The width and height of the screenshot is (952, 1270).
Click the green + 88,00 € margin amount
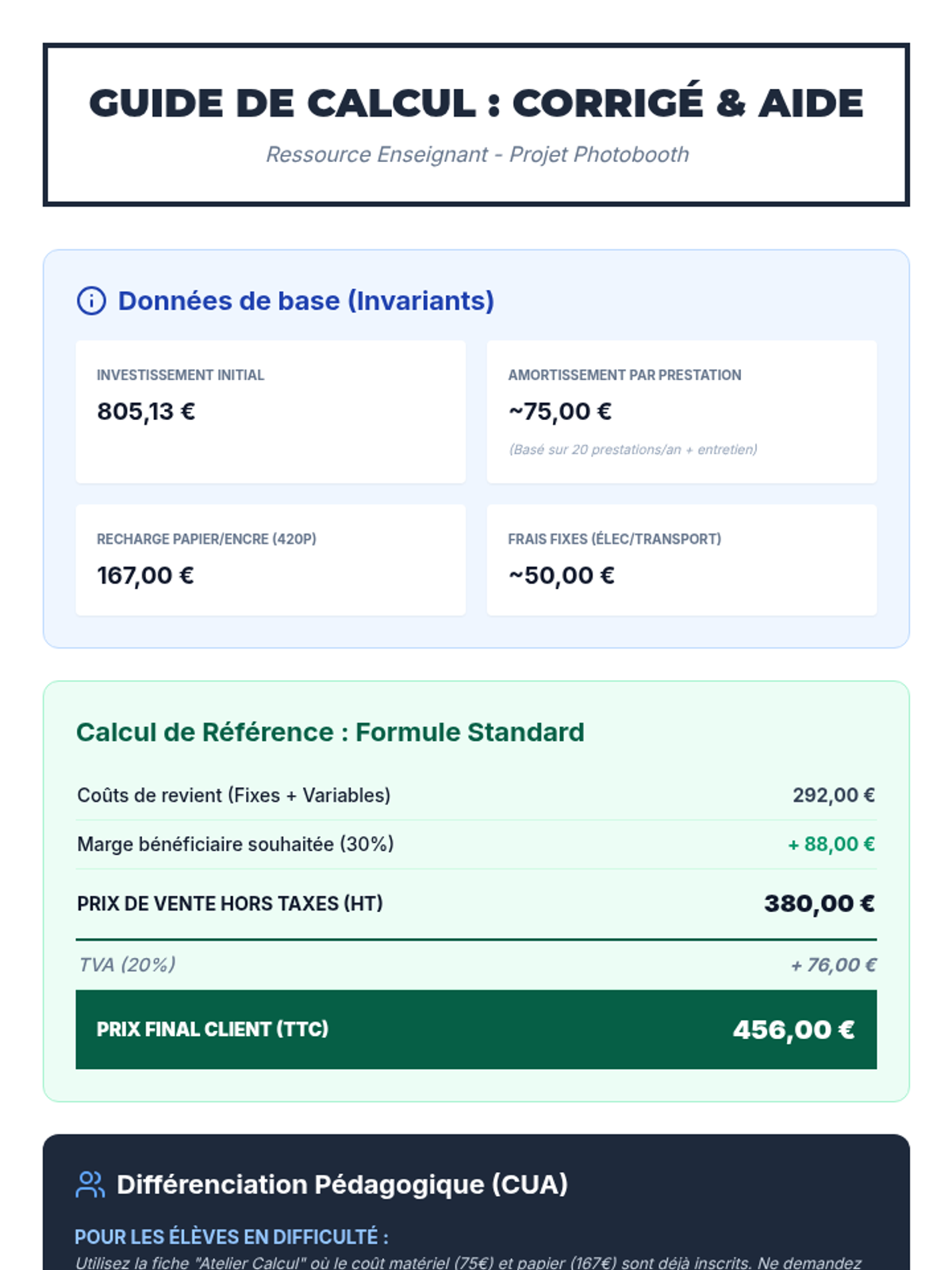tap(831, 844)
